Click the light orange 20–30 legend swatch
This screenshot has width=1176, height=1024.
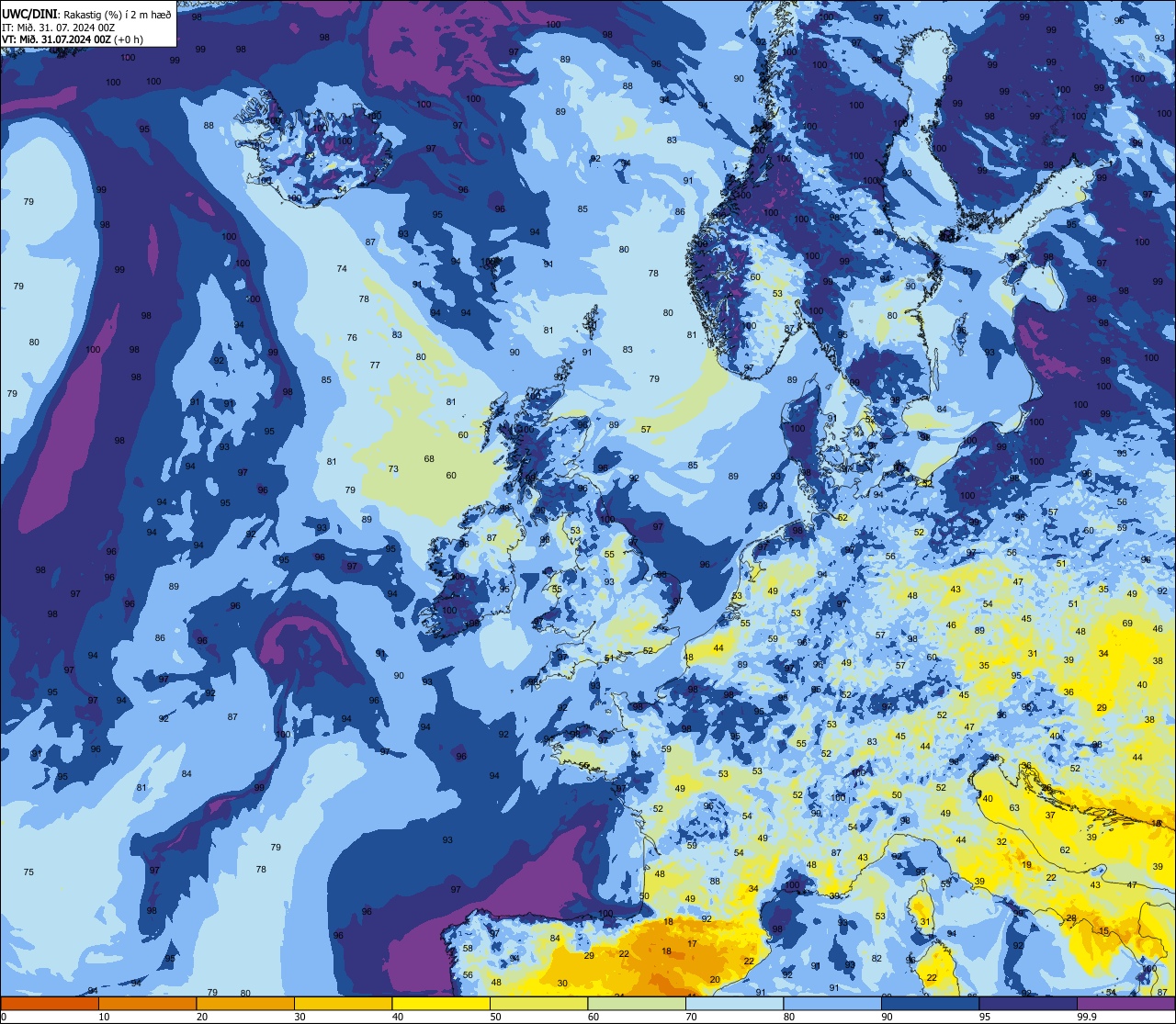[x=245, y=1004]
